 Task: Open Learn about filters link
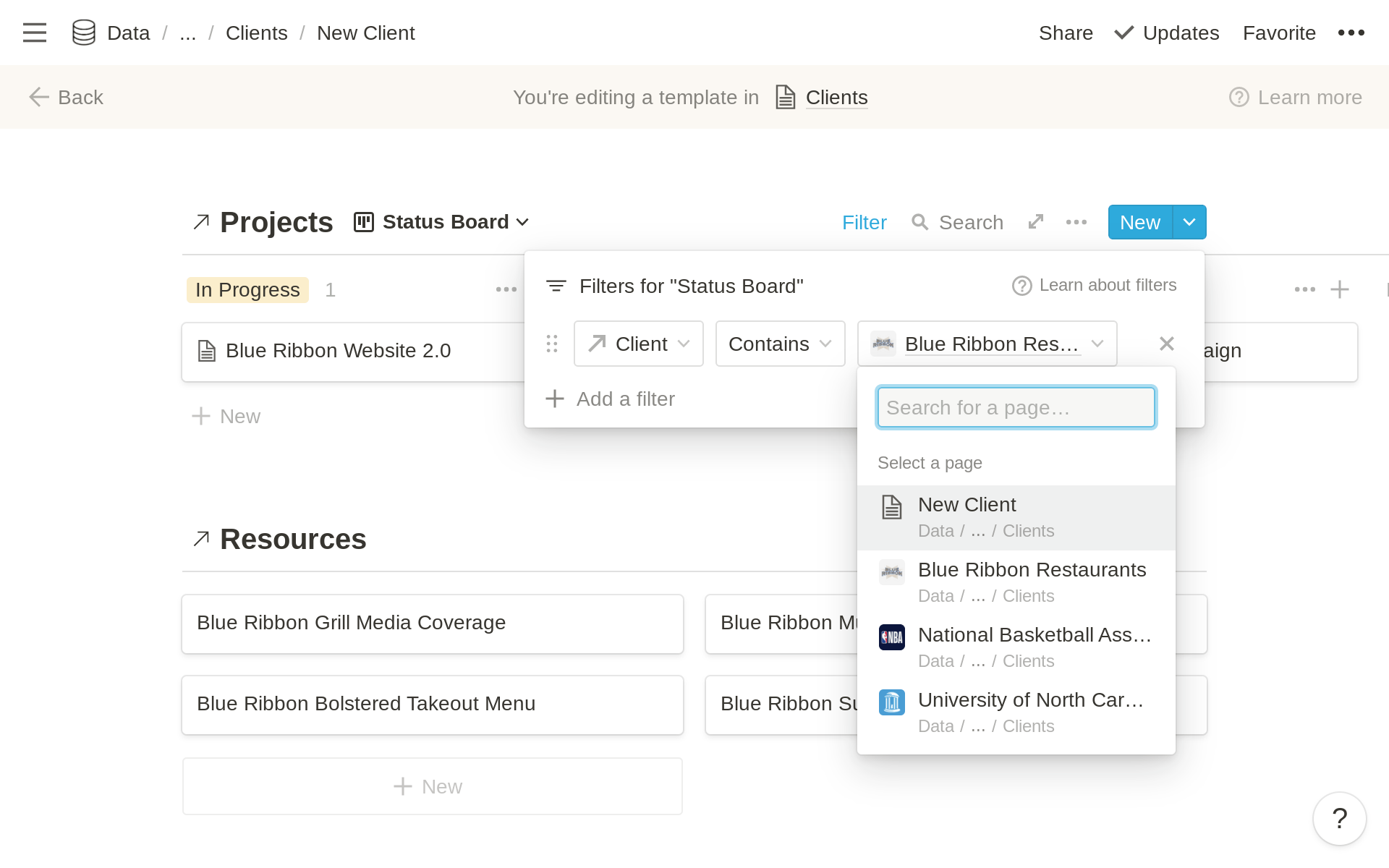click(1095, 286)
